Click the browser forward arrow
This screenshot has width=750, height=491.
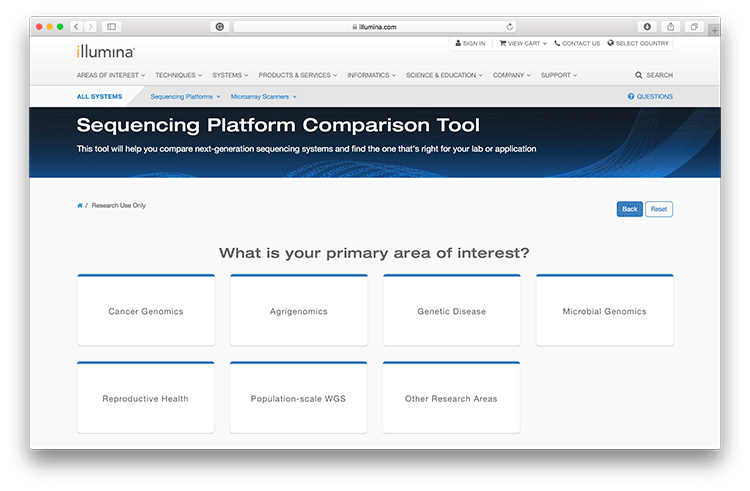coord(90,27)
